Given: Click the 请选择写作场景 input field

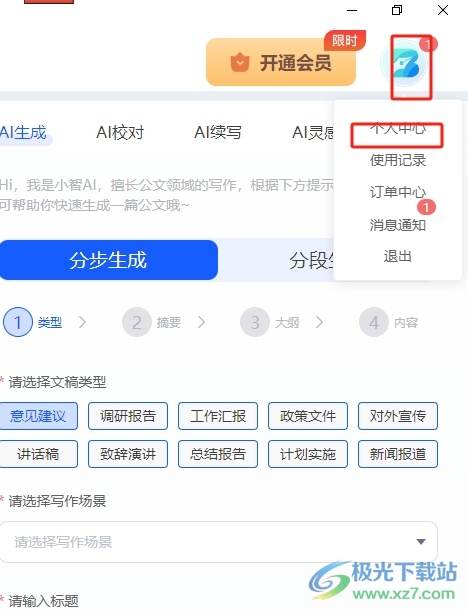Looking at the screenshot, I should click(219, 542).
